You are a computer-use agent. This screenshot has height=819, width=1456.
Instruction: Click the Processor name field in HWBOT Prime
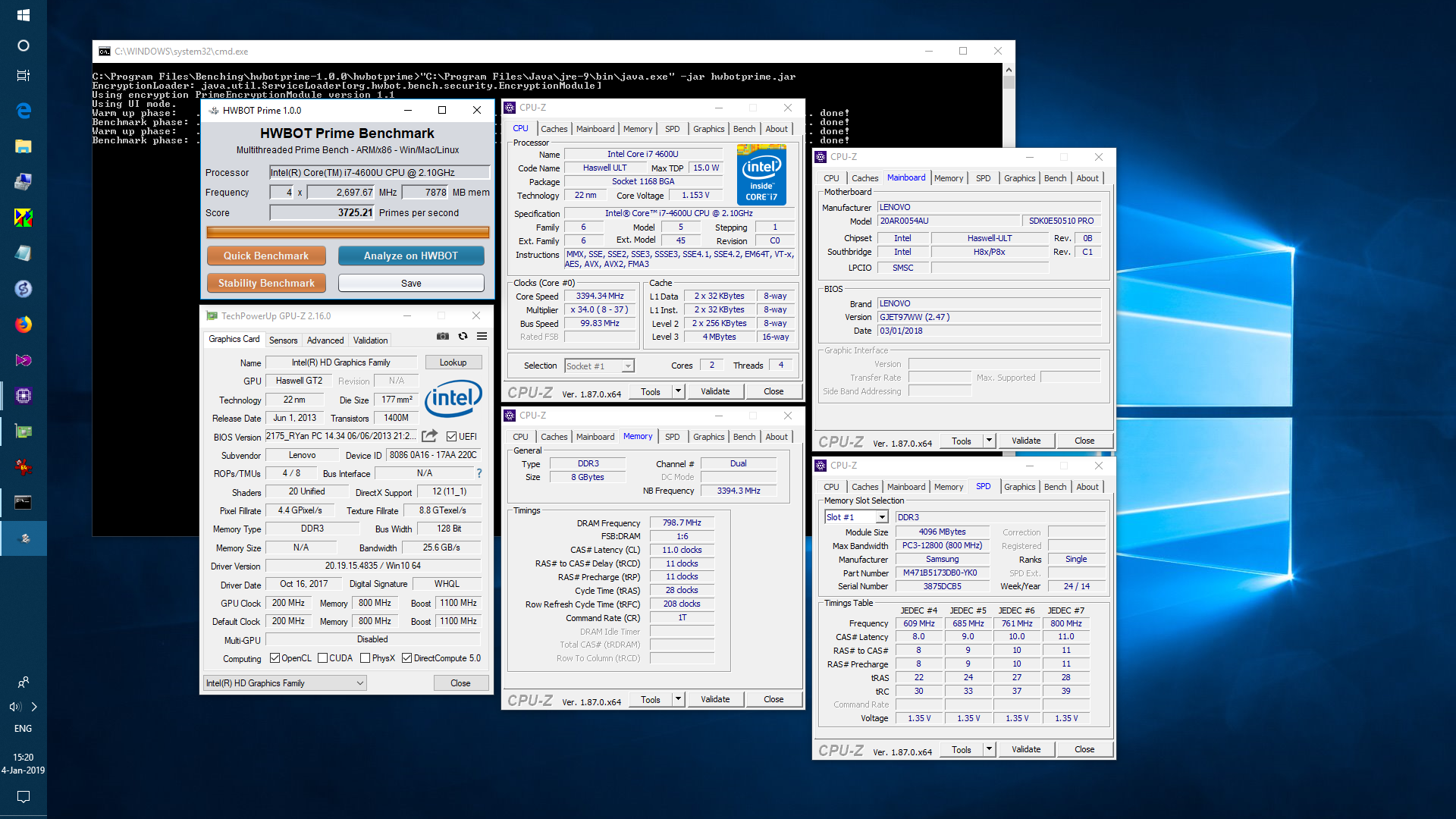click(380, 172)
